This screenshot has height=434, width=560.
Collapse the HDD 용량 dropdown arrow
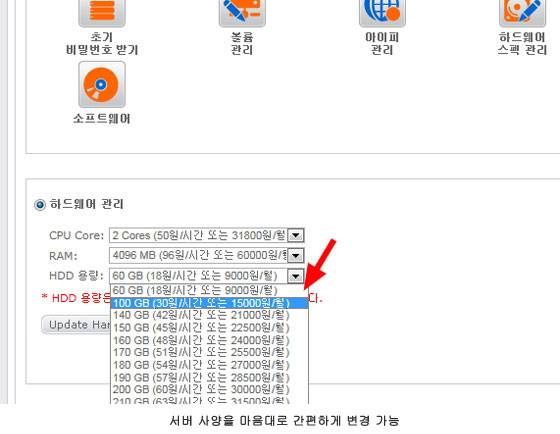pyautogui.click(x=296, y=276)
